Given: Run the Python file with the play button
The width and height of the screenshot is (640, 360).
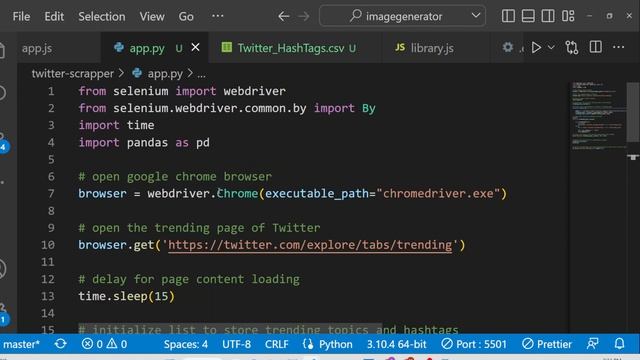Looking at the screenshot, I should 536,48.
